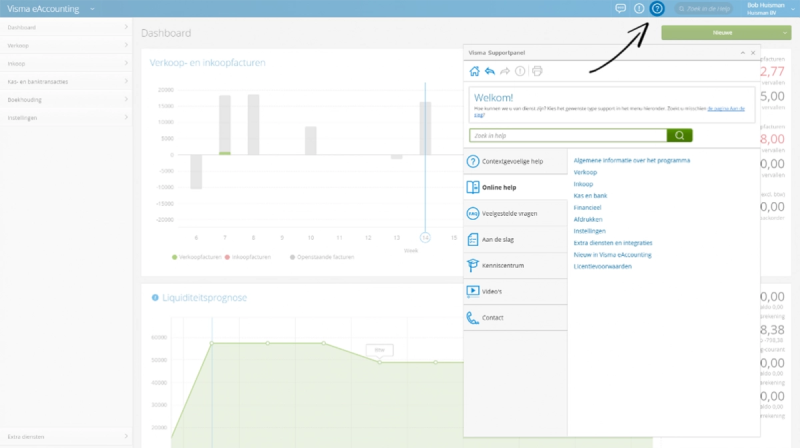This screenshot has height=448, width=800.
Task: Open the Bob Huisman user menu
Action: 771,9
